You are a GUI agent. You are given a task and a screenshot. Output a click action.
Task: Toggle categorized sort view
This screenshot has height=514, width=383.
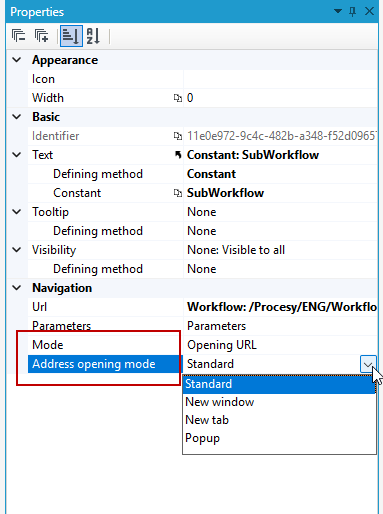[x=71, y=36]
